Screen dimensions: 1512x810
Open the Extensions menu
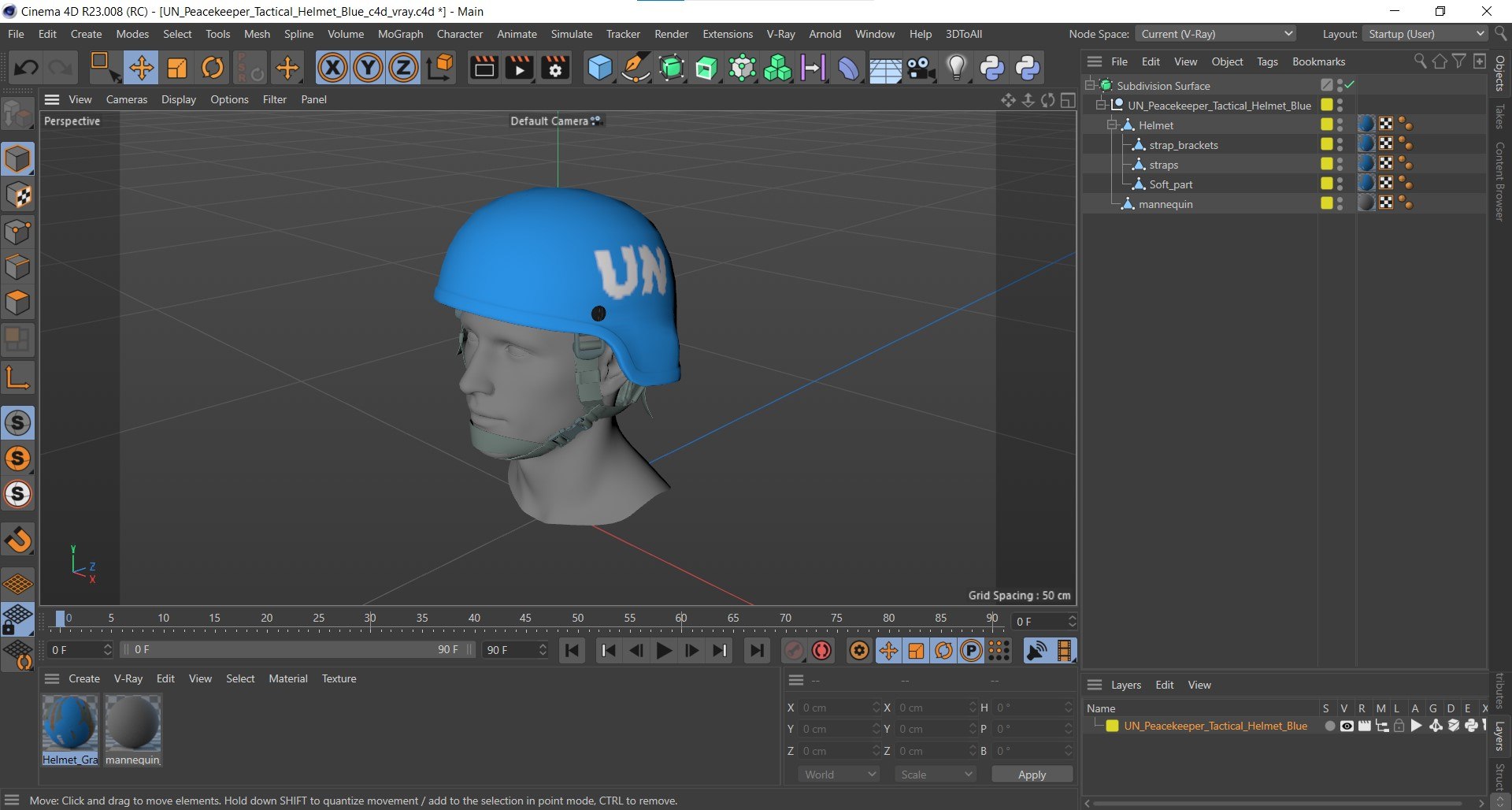(727, 34)
